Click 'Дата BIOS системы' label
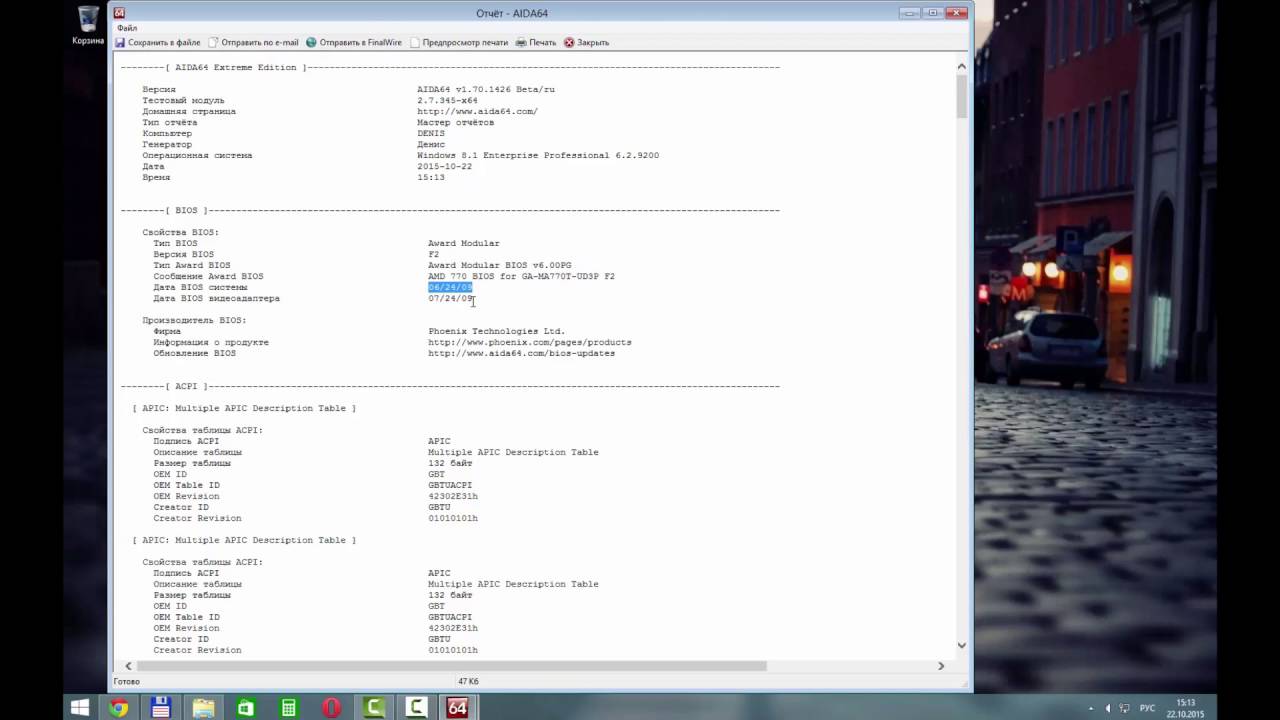This screenshot has width=1280, height=720. tap(200, 288)
